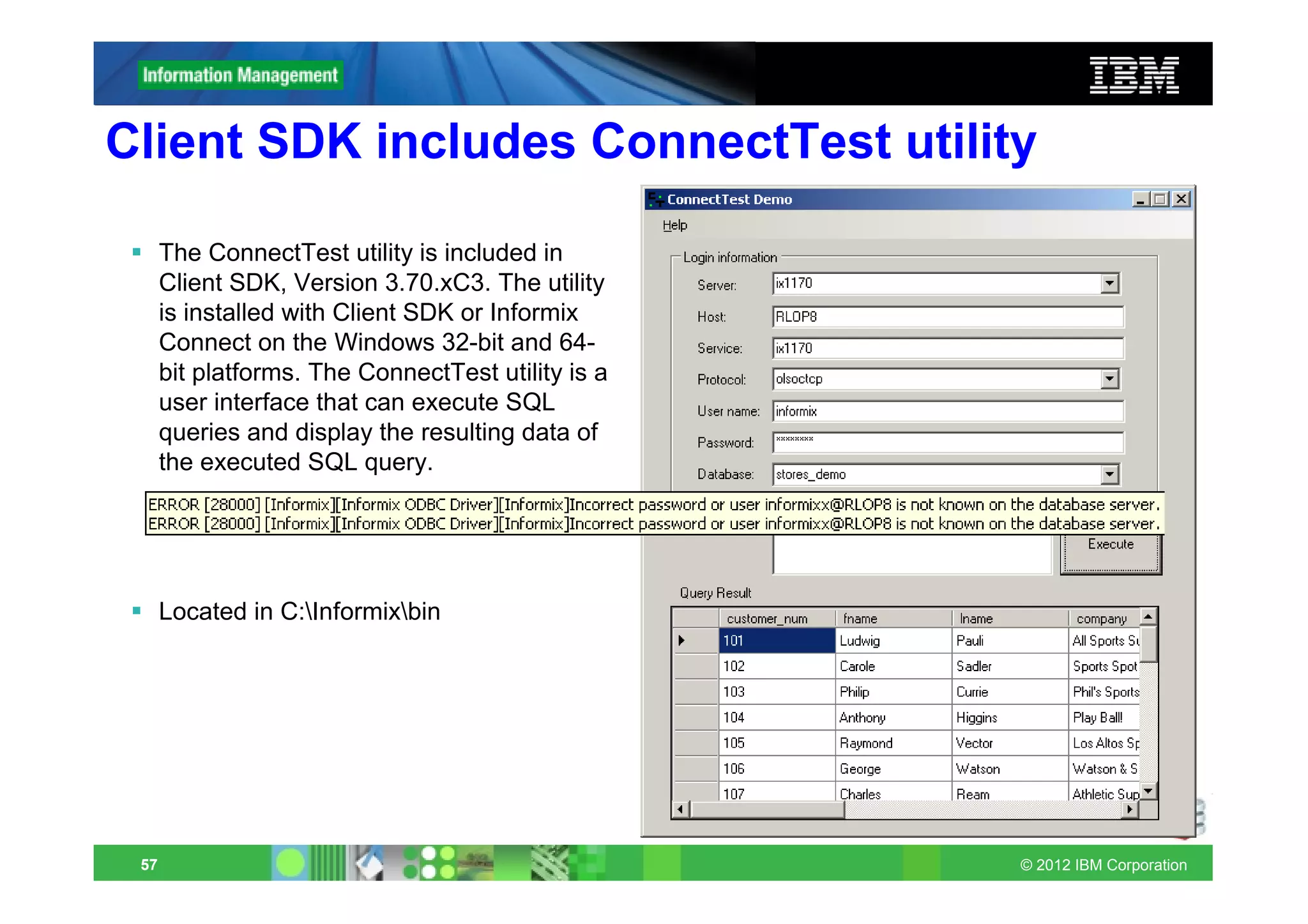
Task: Click the Information Management banner label
Action: pos(240,75)
